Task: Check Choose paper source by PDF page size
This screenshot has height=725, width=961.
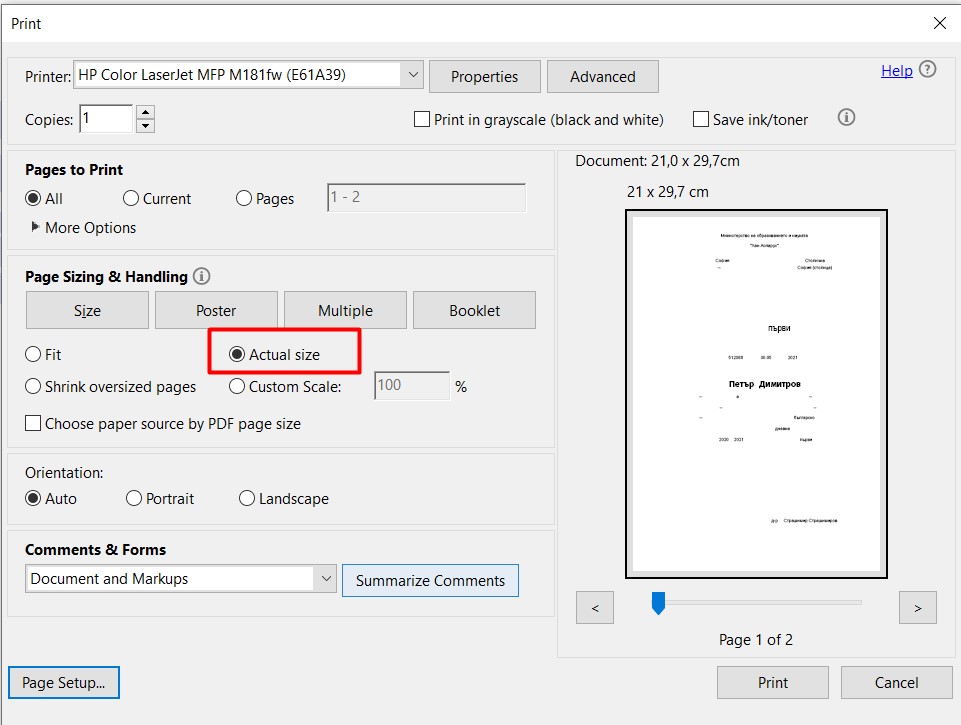Action: tap(33, 423)
